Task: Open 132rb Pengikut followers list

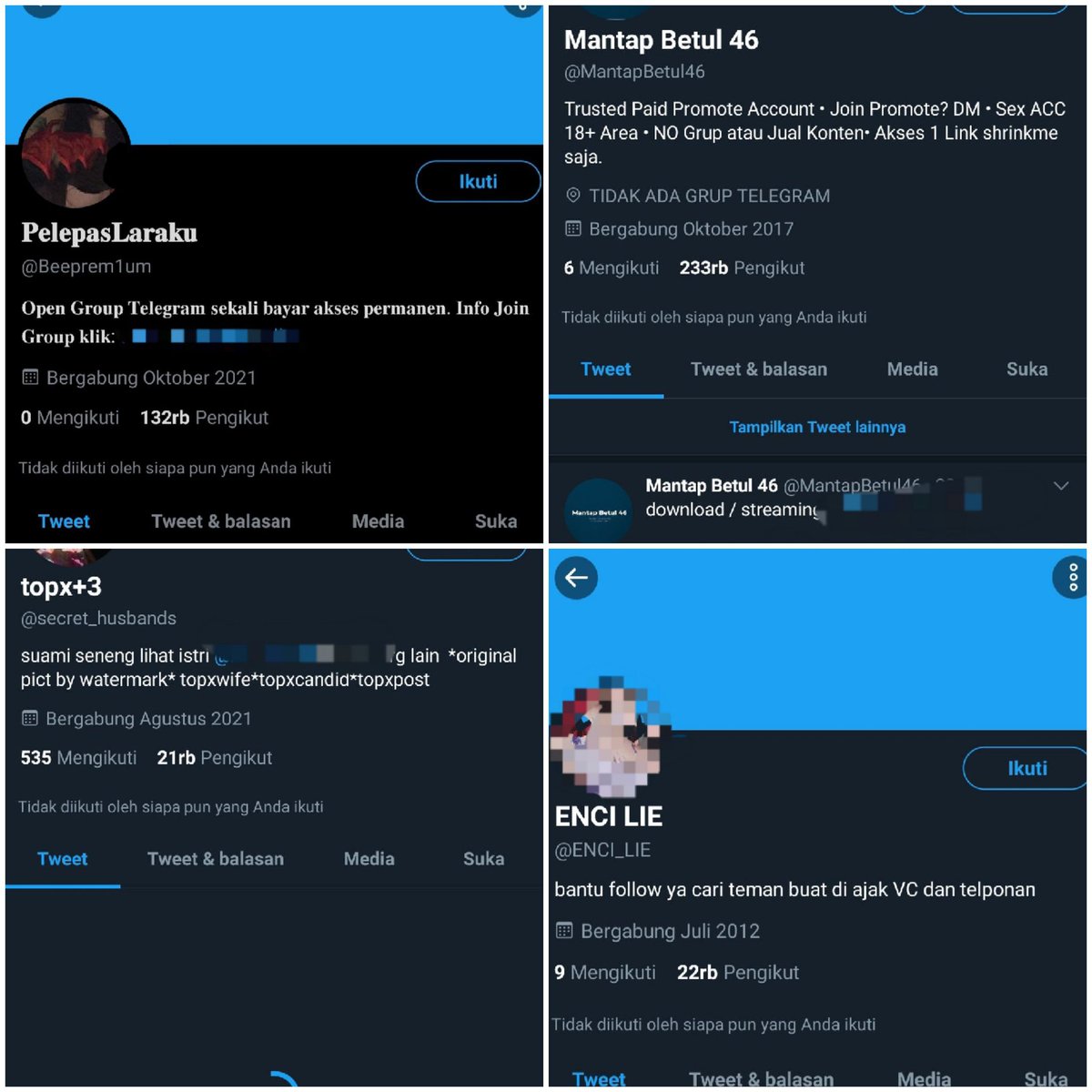Action: click(204, 418)
